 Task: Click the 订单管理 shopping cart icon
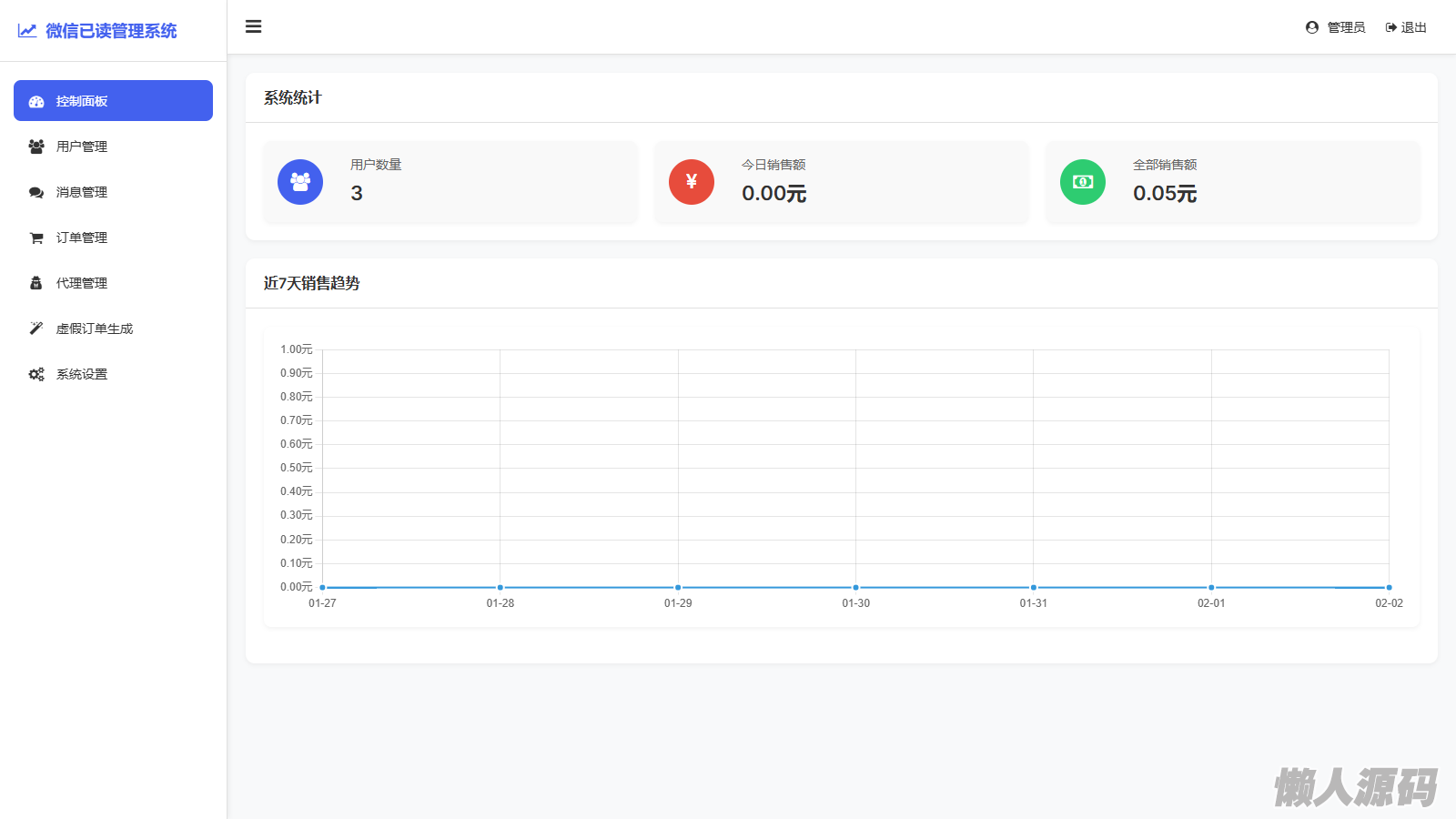coord(36,238)
